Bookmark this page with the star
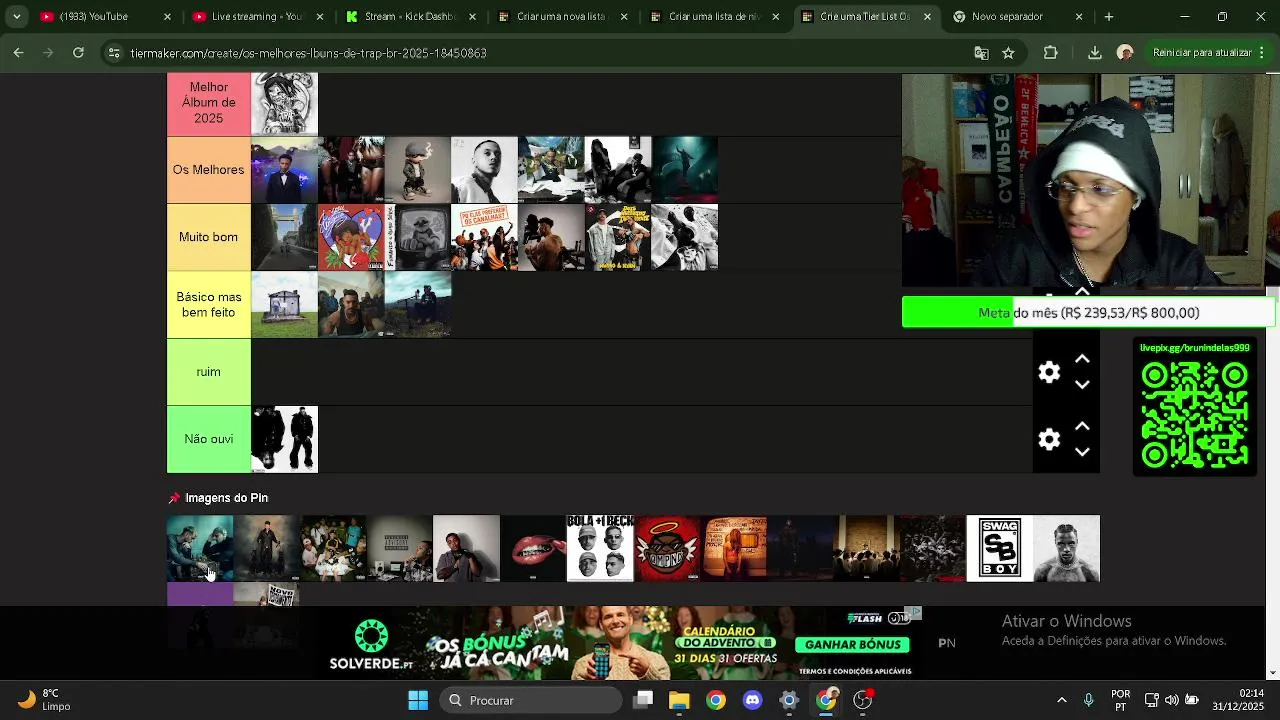 tap(1008, 53)
